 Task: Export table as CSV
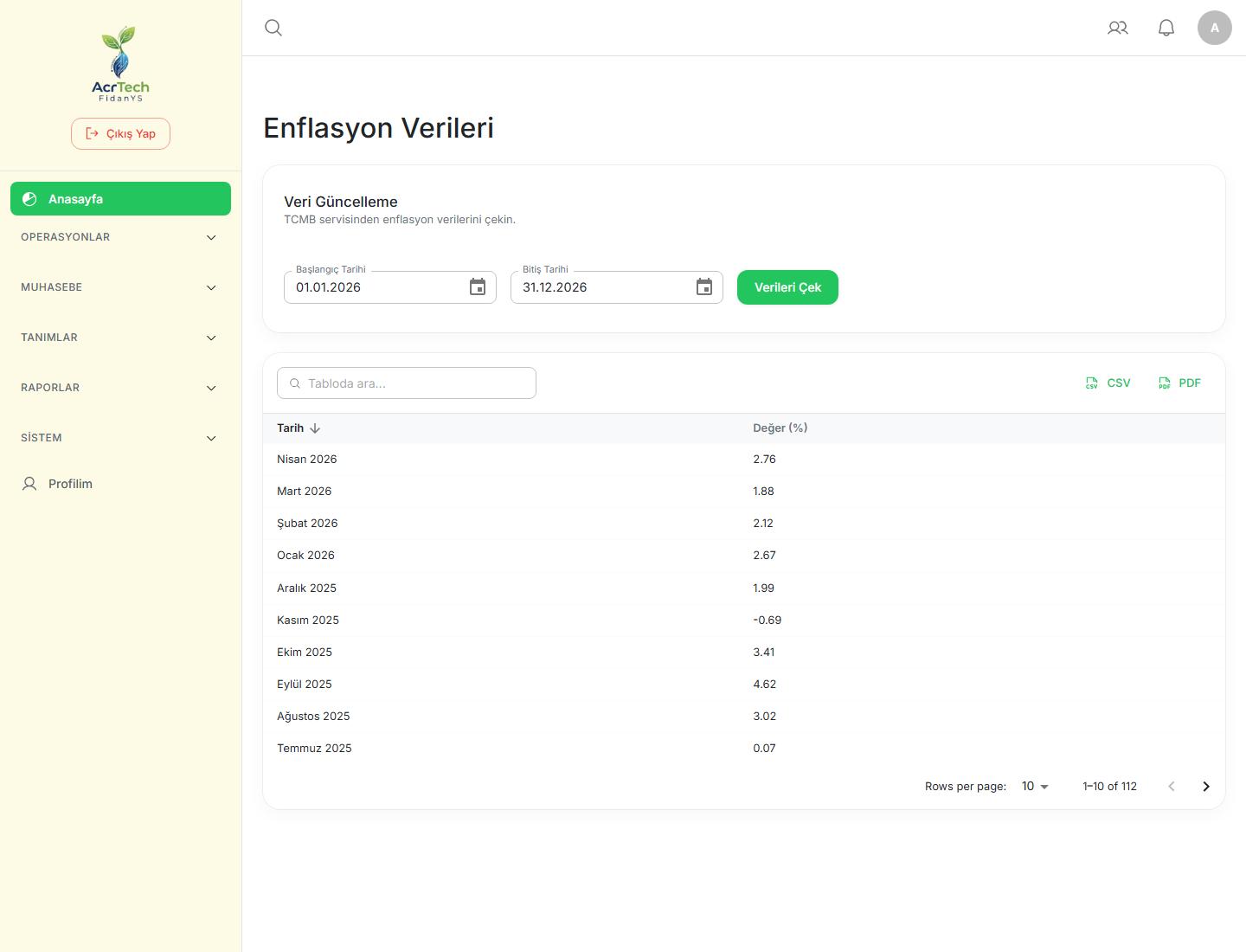click(x=1108, y=383)
